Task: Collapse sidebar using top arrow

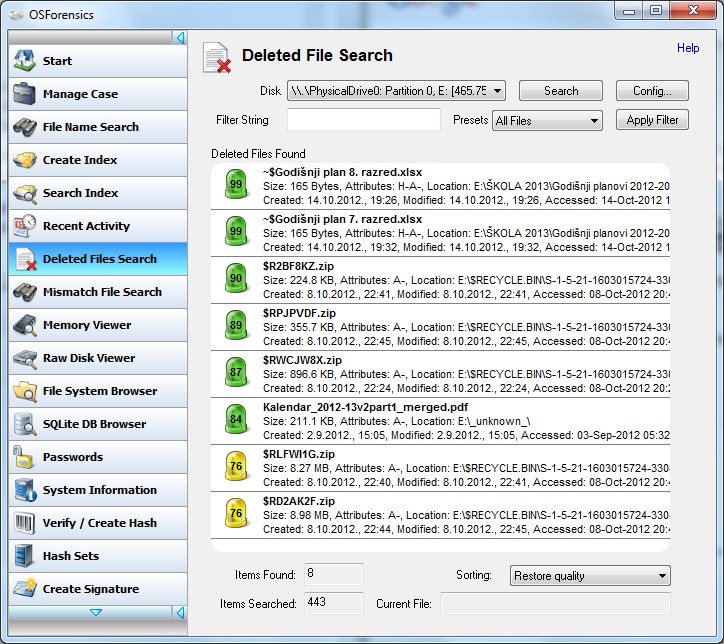Action: click(x=180, y=38)
